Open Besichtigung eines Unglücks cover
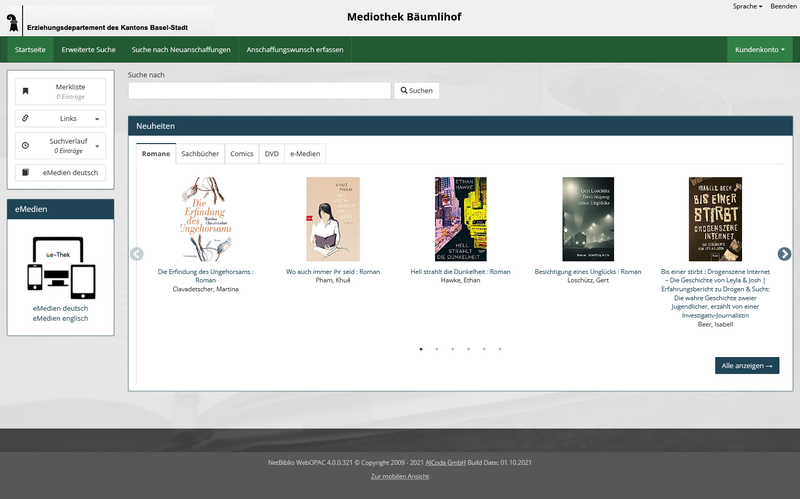 [x=588, y=219]
